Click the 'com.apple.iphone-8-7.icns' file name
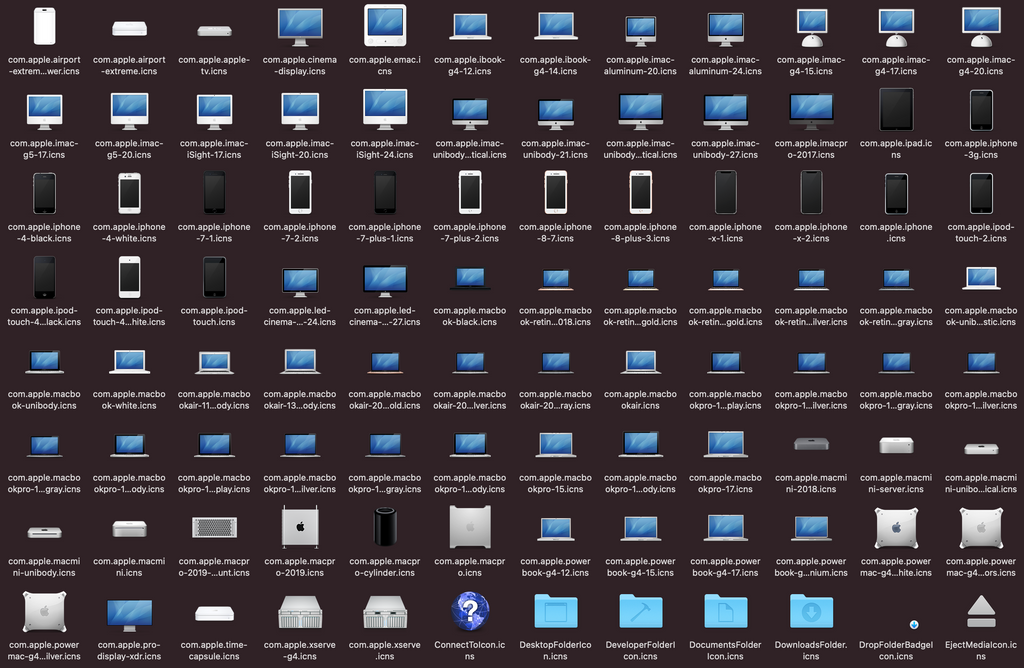 (x=555, y=232)
